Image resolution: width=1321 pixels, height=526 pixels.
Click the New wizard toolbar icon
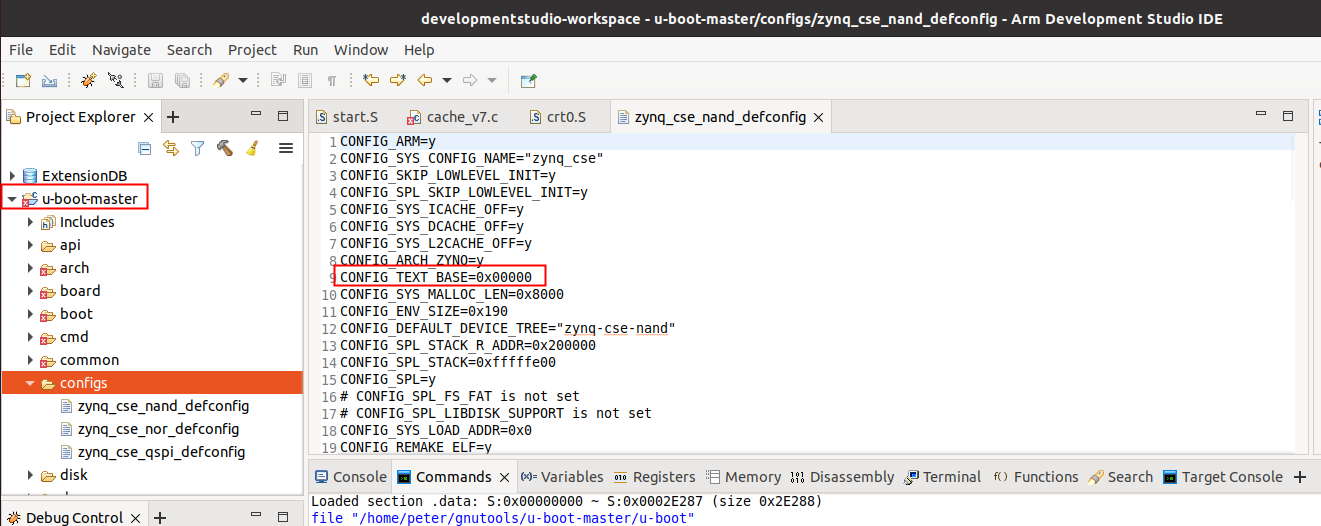click(x=23, y=81)
